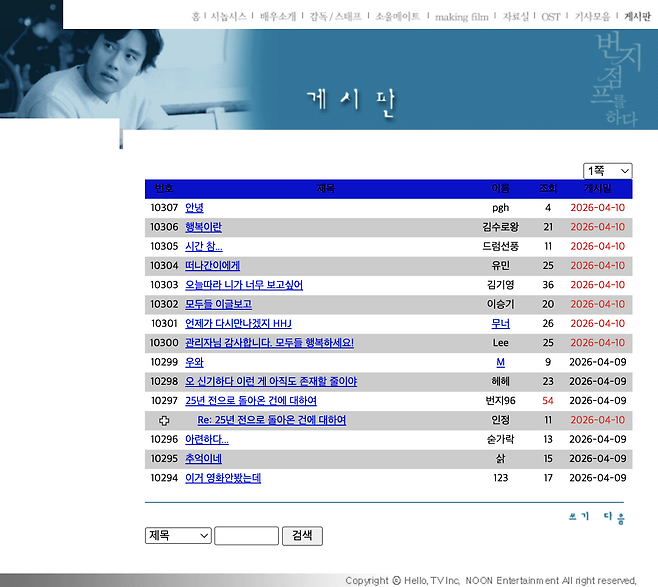Open post 이거 영화안봤는데

(222, 478)
